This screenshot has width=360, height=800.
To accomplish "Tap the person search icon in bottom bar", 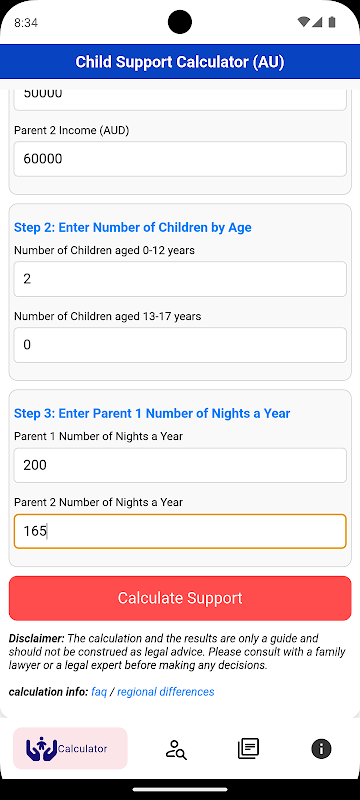I will click(176, 749).
